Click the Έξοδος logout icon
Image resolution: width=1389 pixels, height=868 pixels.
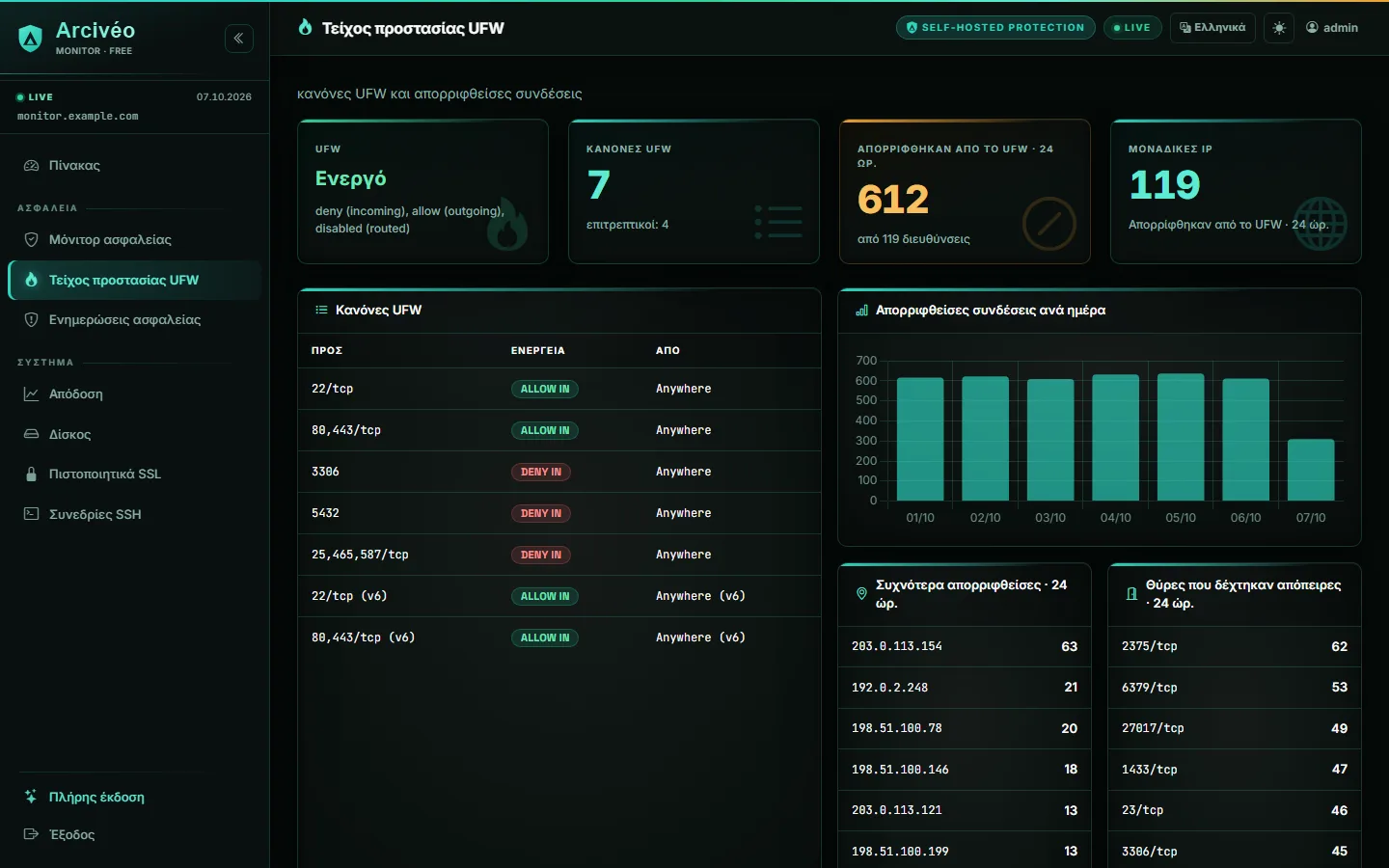31,835
